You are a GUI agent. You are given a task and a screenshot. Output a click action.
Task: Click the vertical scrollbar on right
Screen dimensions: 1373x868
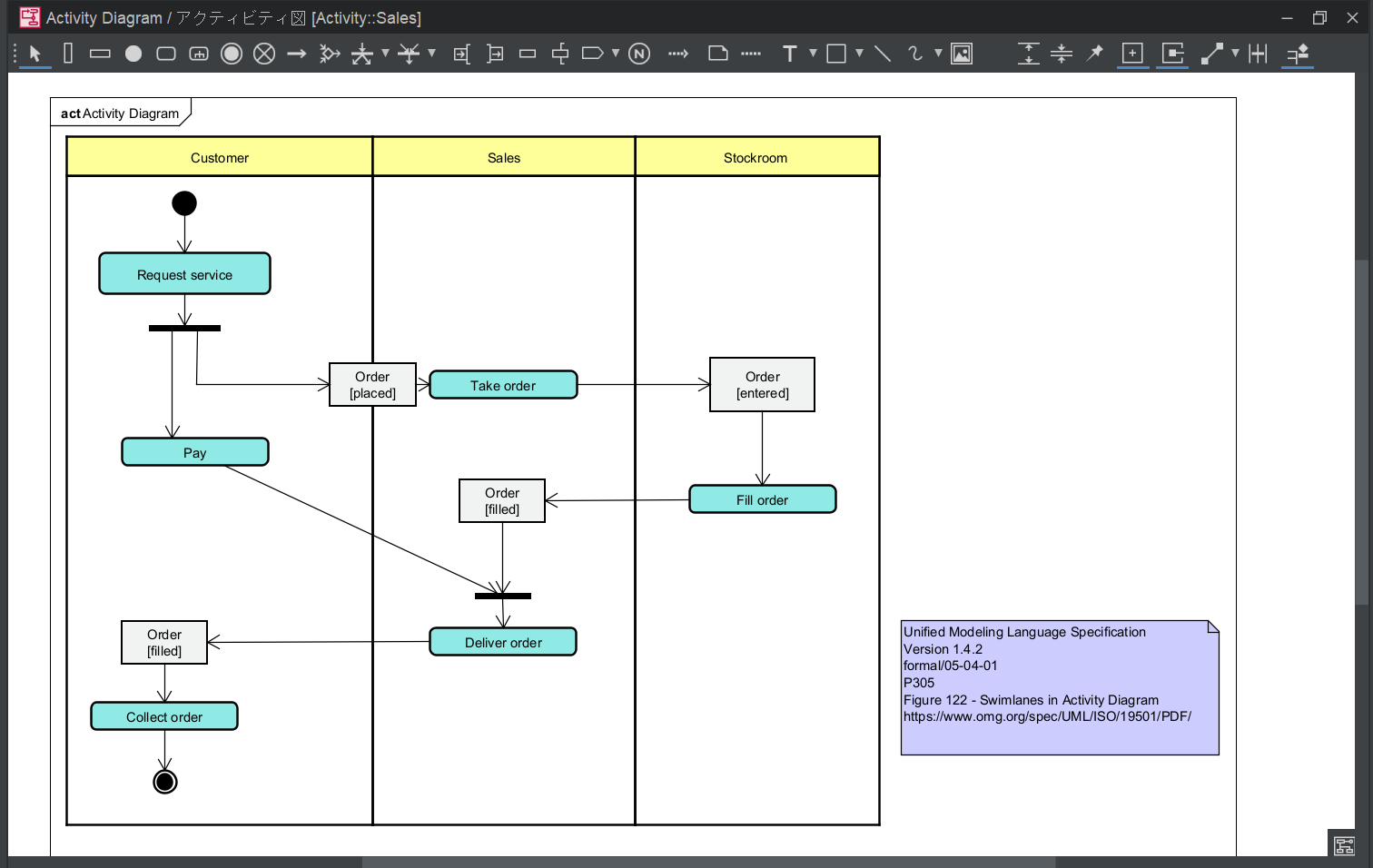click(1362, 431)
